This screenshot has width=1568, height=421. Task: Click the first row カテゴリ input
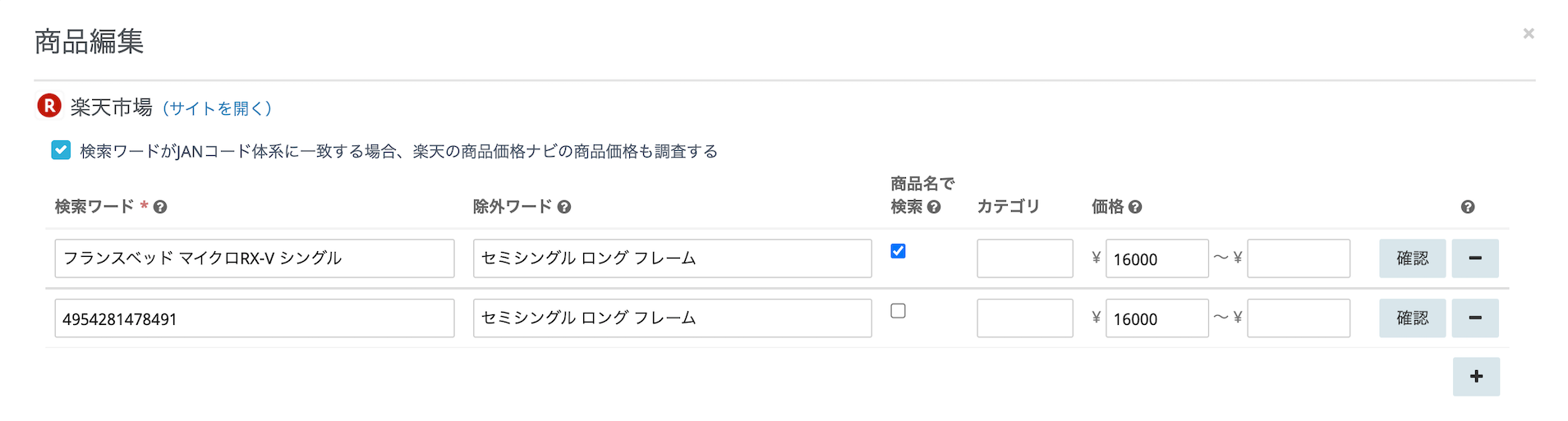(1024, 259)
